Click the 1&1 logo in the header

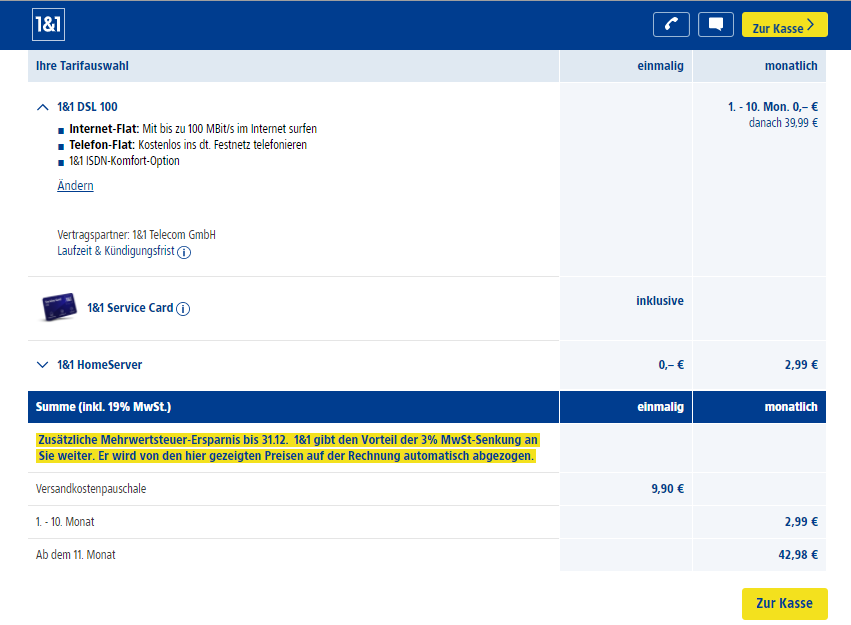(48, 26)
